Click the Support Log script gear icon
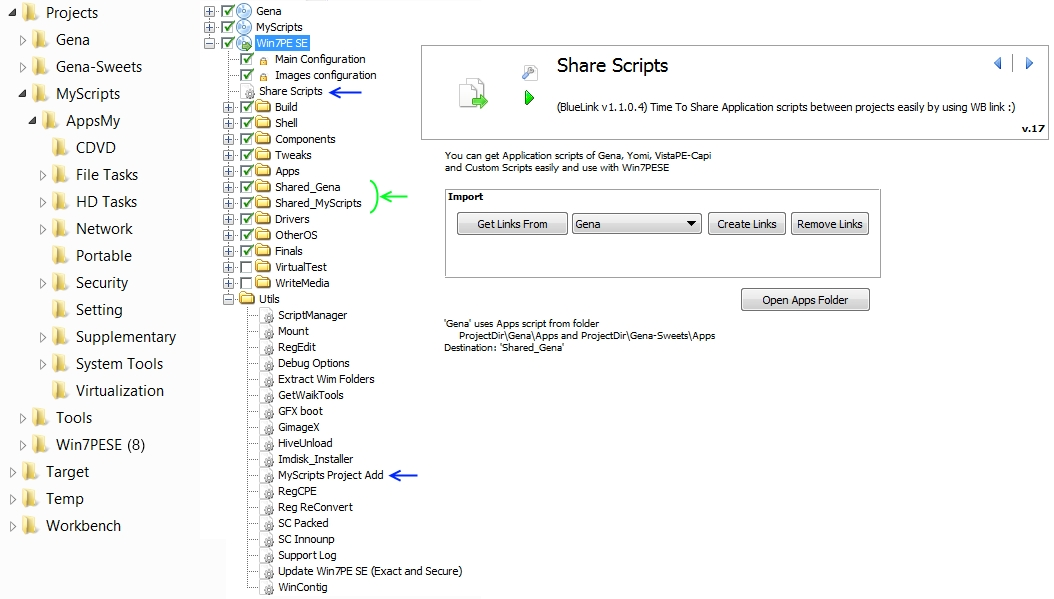This screenshot has height=599, width=1054. pos(268,556)
